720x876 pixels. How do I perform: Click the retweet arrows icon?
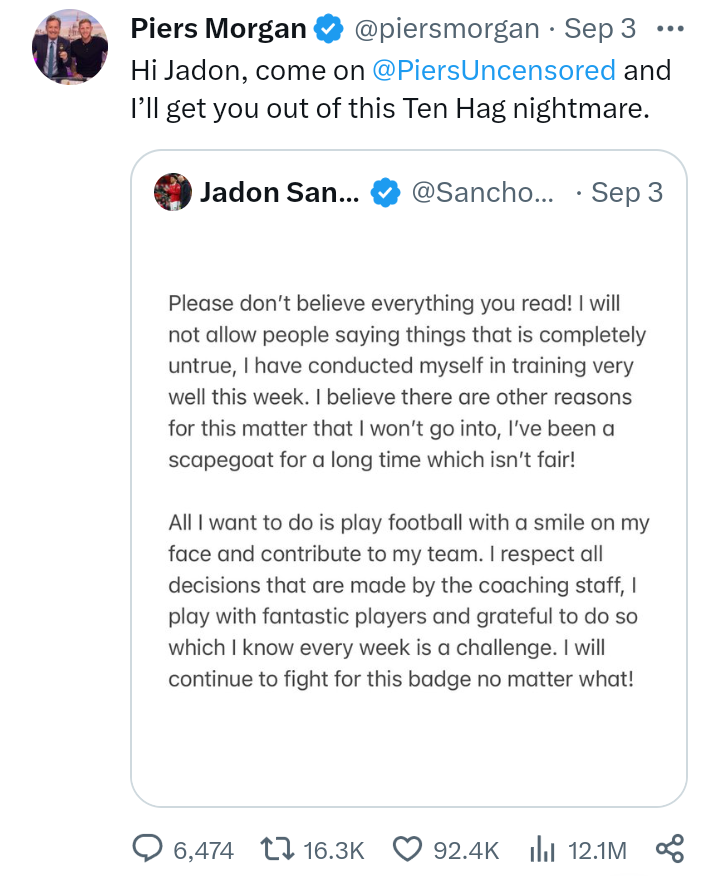pyautogui.click(x=275, y=849)
